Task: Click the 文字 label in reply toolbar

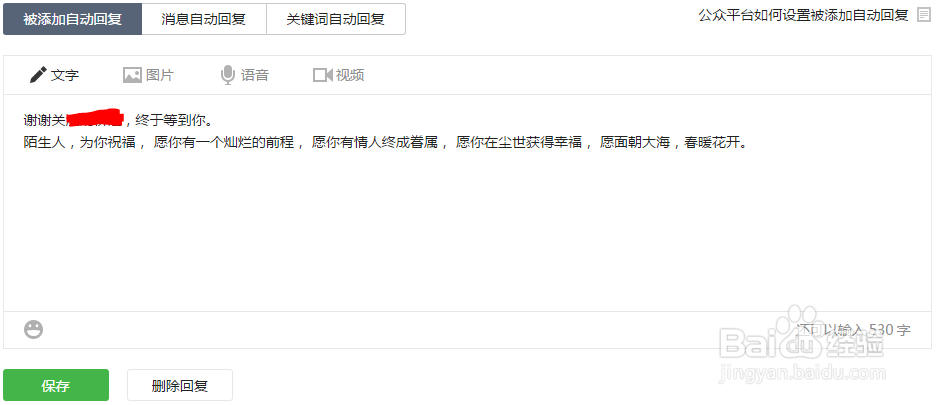Action: (x=65, y=75)
